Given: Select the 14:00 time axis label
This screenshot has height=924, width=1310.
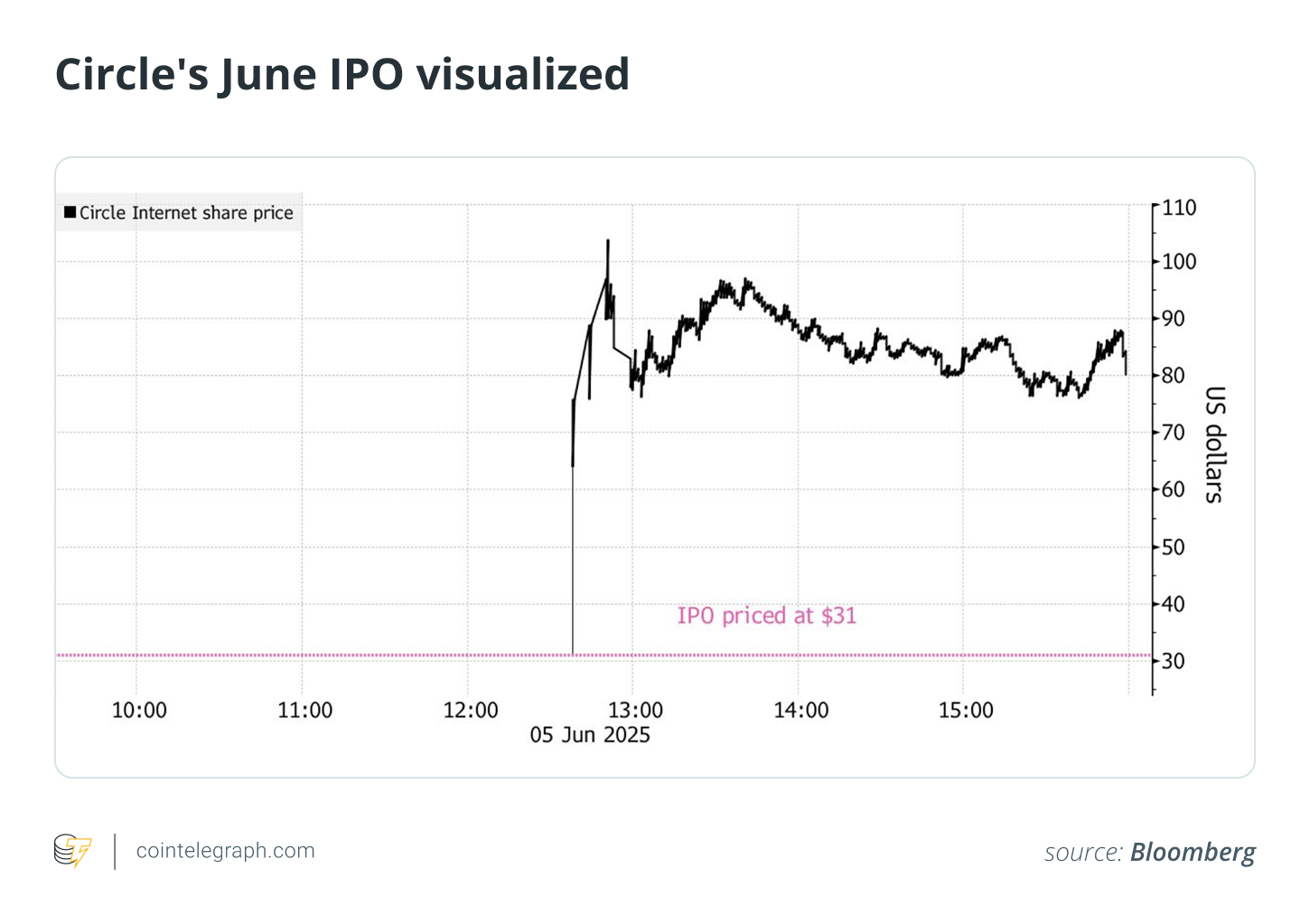Looking at the screenshot, I should point(800,711).
